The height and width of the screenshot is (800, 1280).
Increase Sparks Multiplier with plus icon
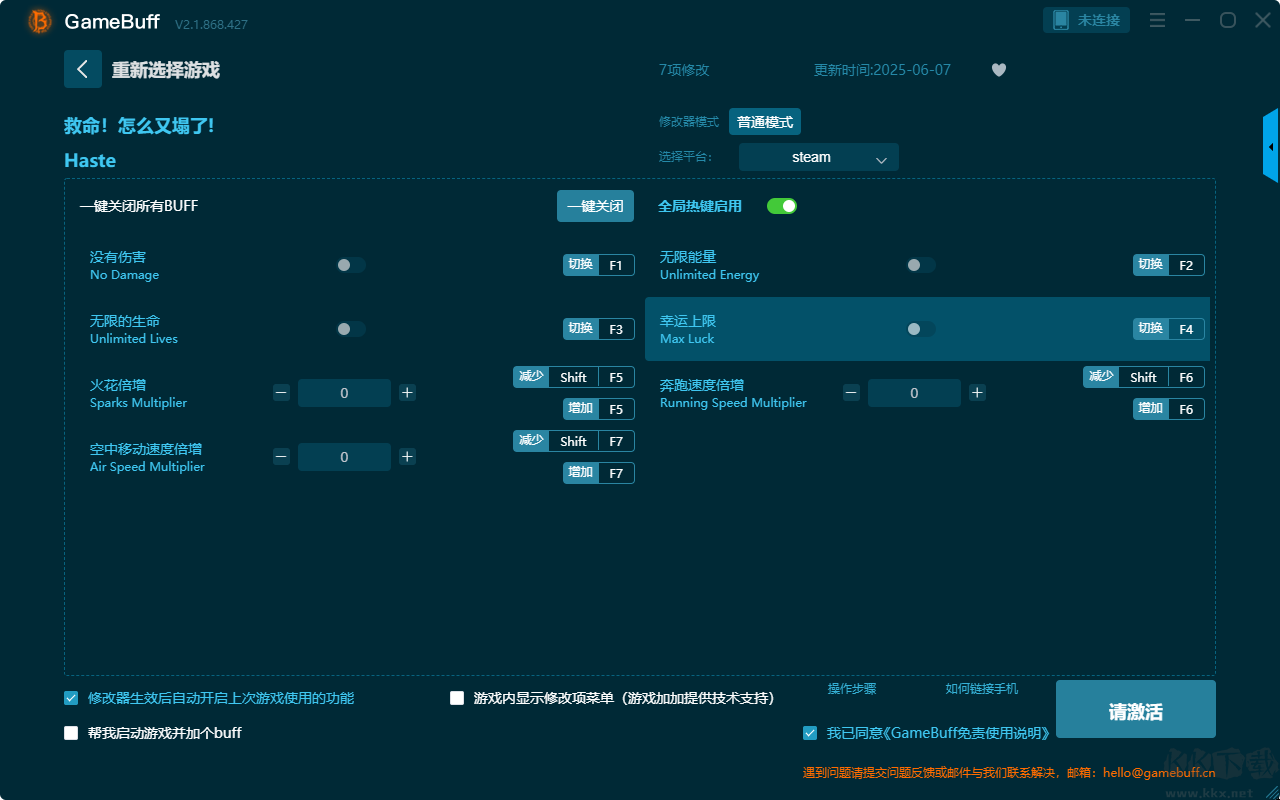click(407, 393)
